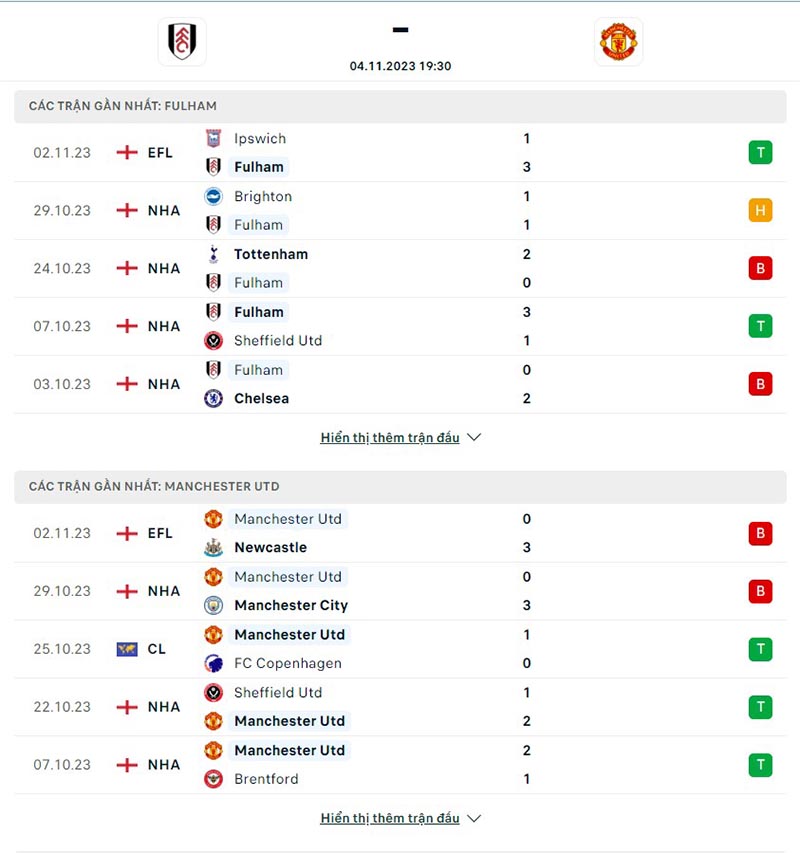Click the Newcastle club logo
The height and width of the screenshot is (853, 800).
pyautogui.click(x=213, y=547)
